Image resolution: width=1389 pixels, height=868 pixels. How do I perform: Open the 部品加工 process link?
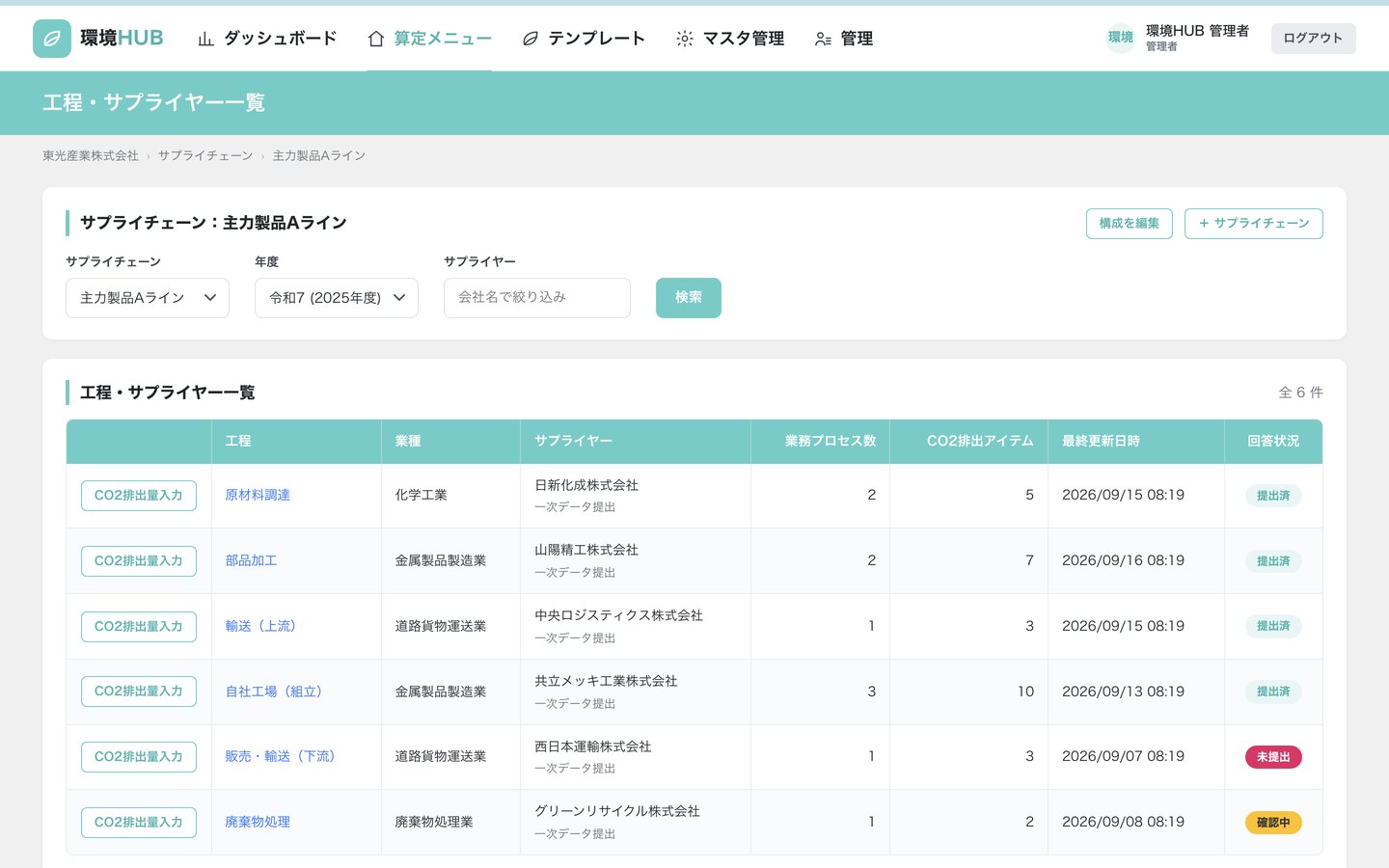251,561
